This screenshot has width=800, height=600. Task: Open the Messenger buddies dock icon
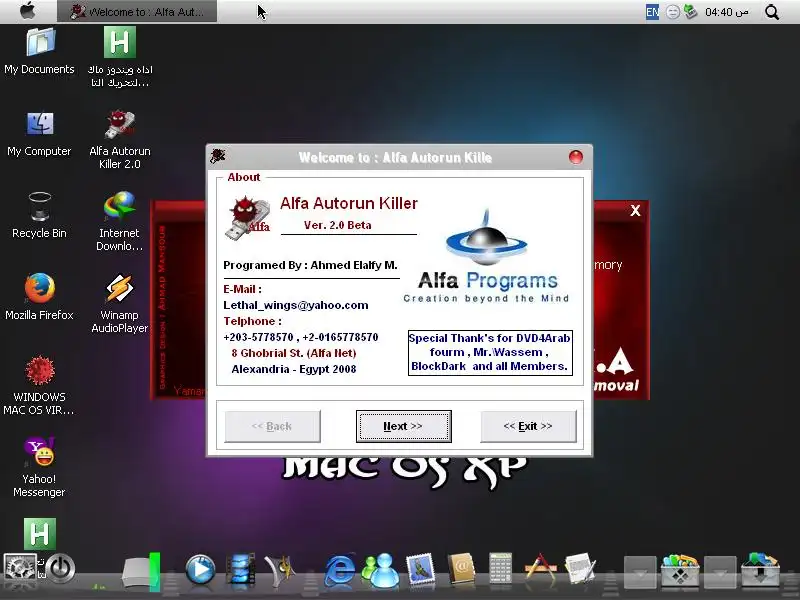[x=381, y=569]
